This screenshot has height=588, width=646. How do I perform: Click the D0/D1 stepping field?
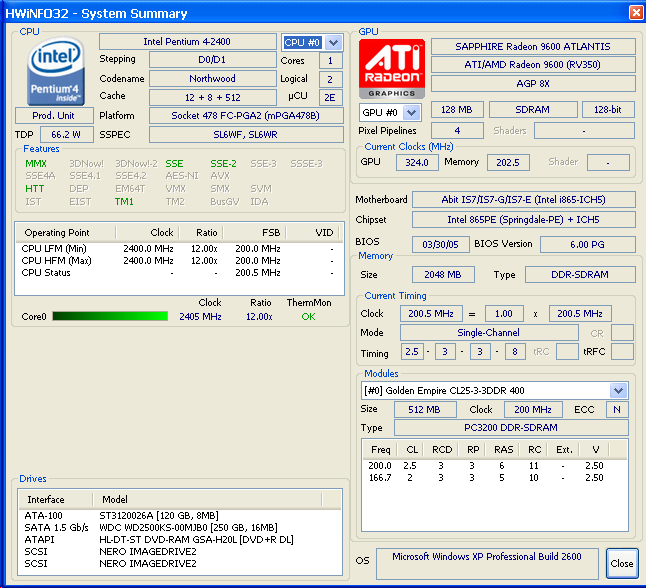213,60
